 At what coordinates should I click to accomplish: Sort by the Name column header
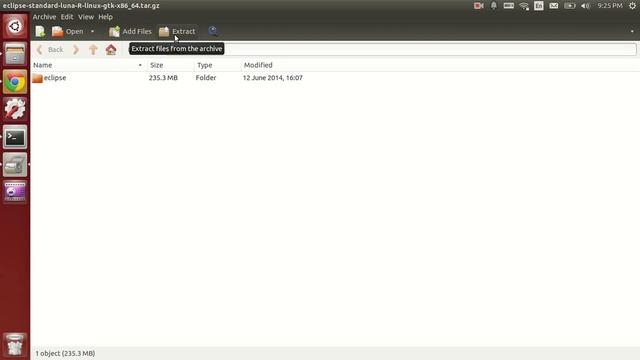89,65
